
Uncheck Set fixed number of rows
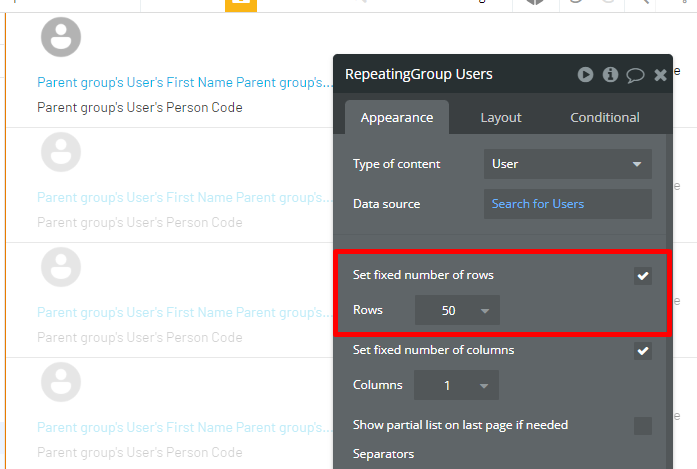tap(643, 276)
